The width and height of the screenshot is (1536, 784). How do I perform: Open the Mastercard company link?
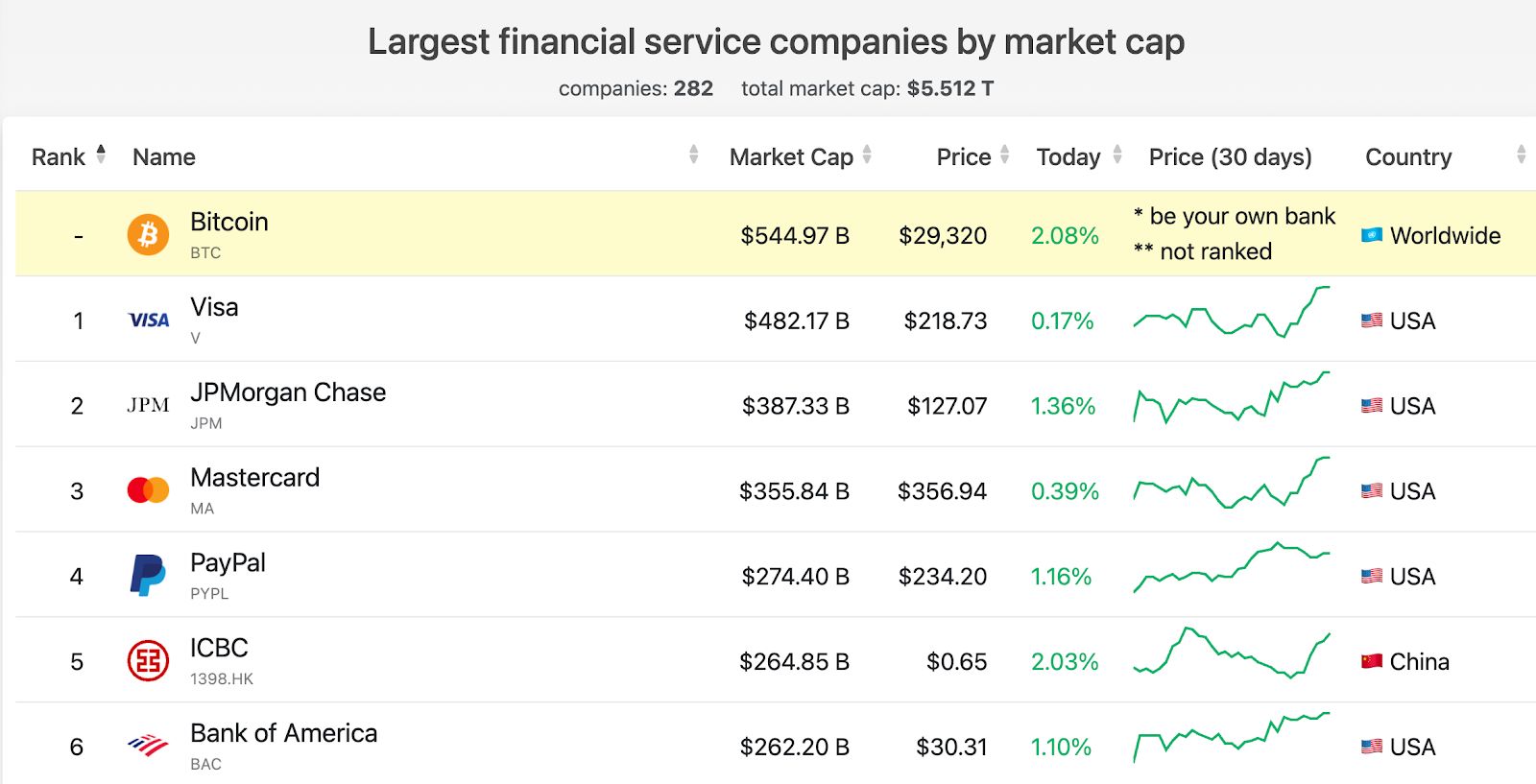(x=254, y=478)
